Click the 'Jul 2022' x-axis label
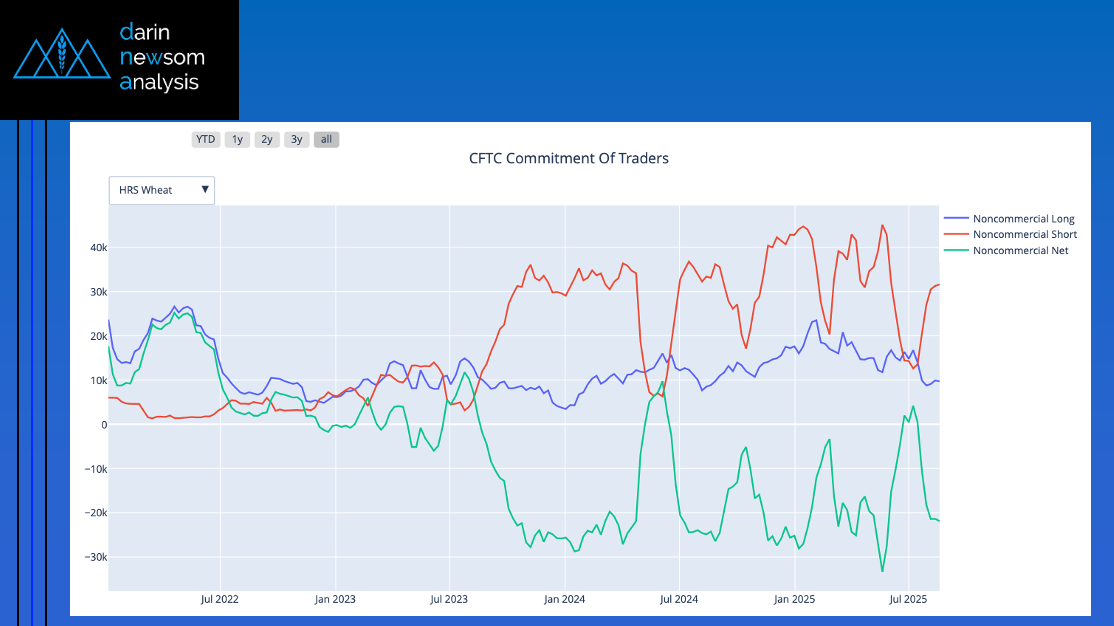The height and width of the screenshot is (626, 1114). (220, 600)
